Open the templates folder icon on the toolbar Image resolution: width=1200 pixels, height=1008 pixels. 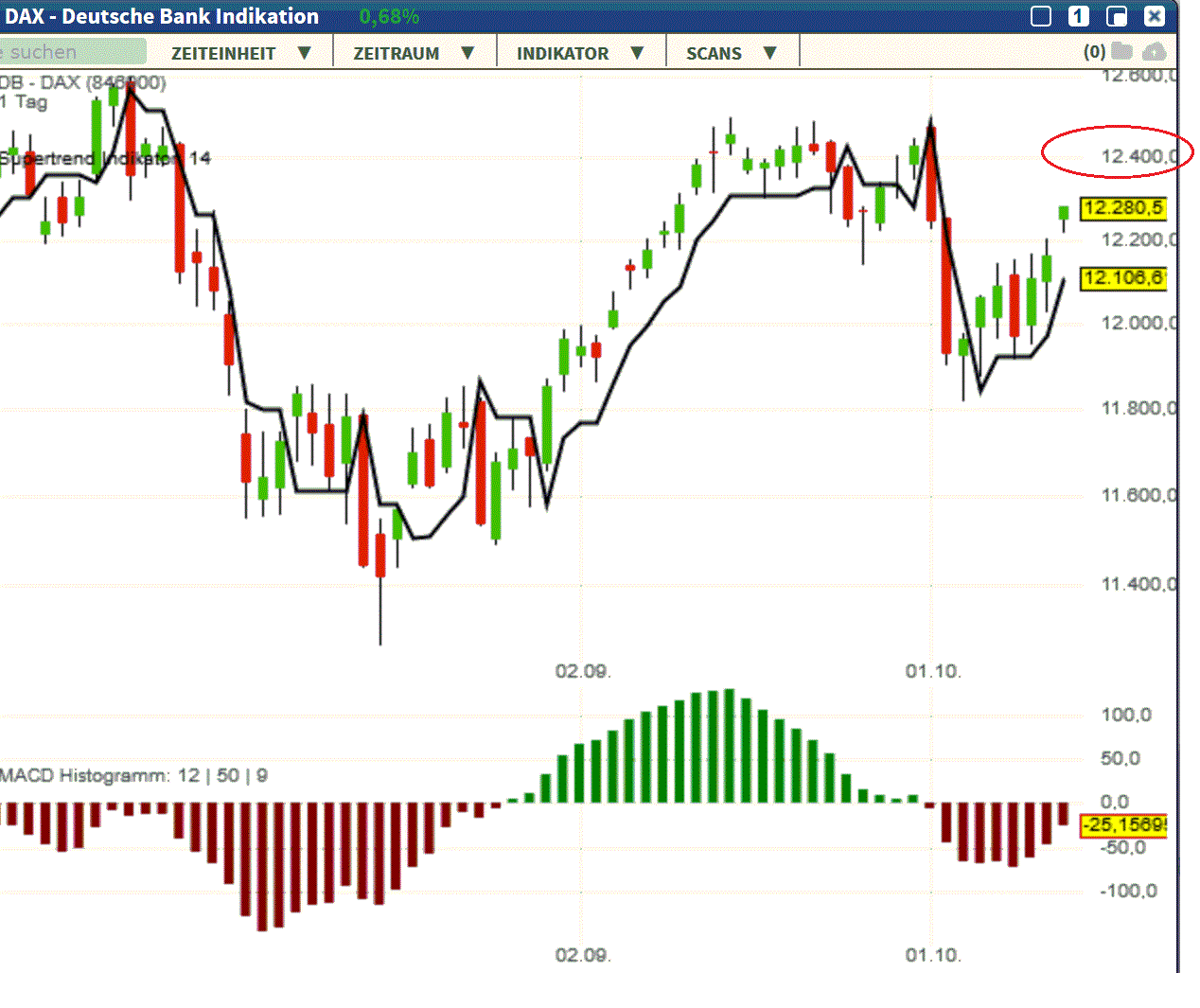coord(1122,52)
